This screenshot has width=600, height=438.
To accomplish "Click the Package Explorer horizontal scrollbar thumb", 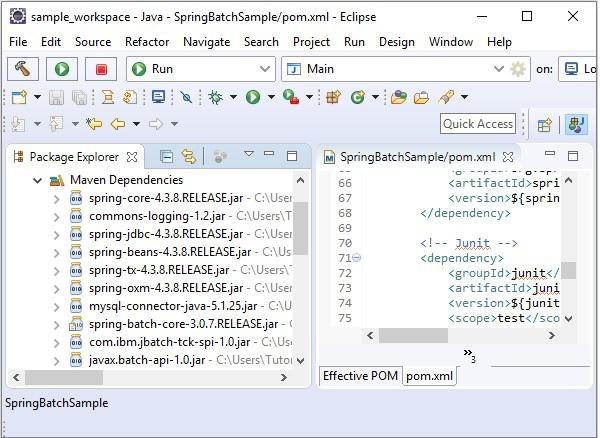I will [64, 377].
